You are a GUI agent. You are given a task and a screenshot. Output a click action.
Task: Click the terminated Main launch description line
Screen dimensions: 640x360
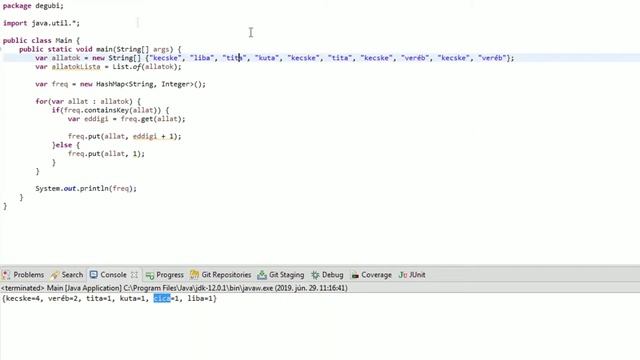coord(174,288)
